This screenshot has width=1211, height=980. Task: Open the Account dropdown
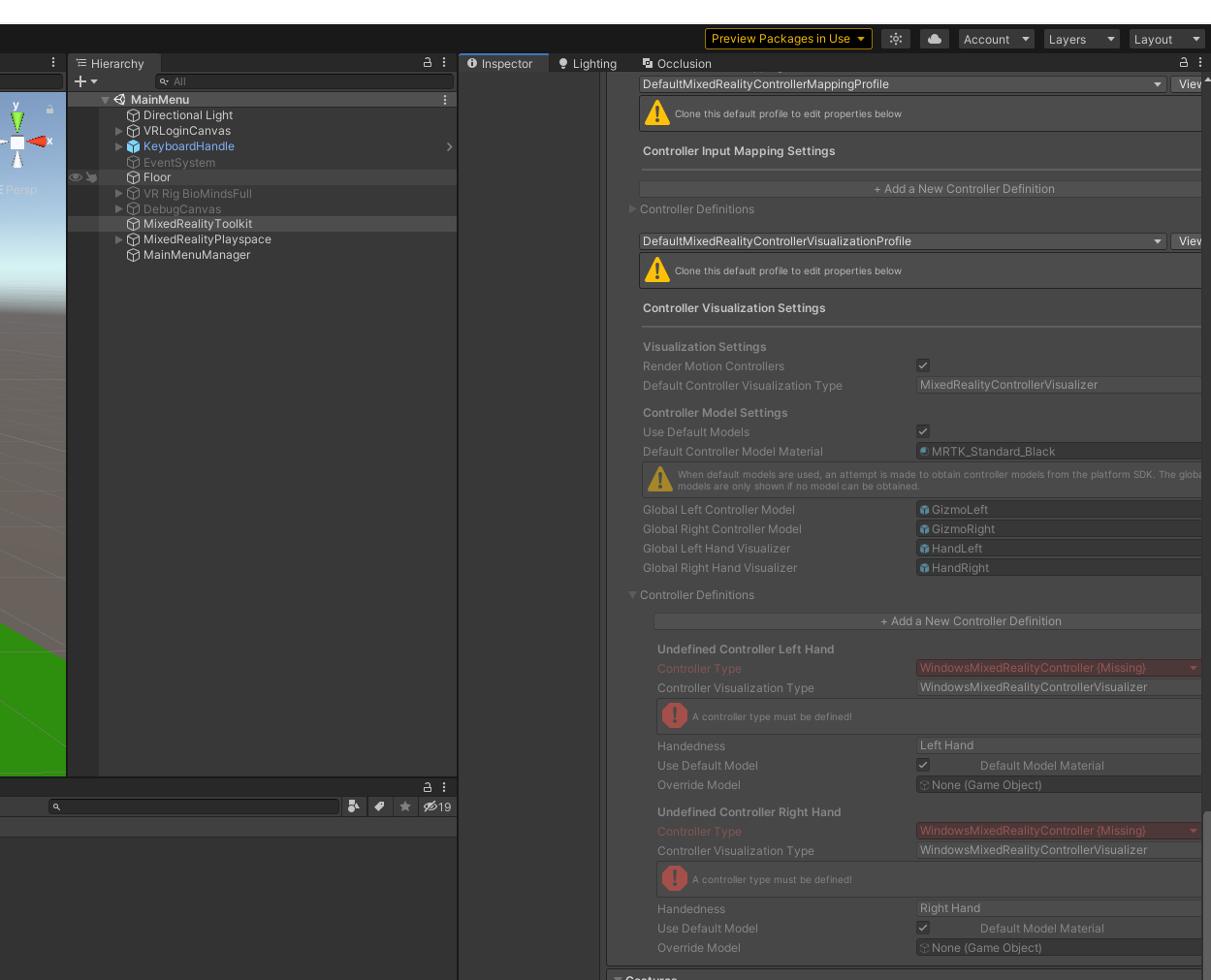[996, 39]
